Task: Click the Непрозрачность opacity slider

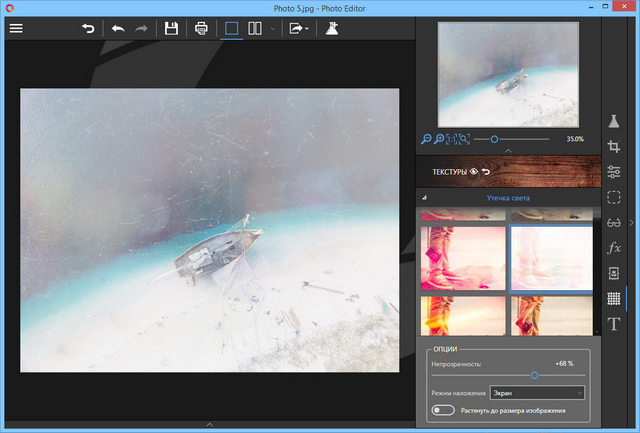Action: (x=534, y=375)
